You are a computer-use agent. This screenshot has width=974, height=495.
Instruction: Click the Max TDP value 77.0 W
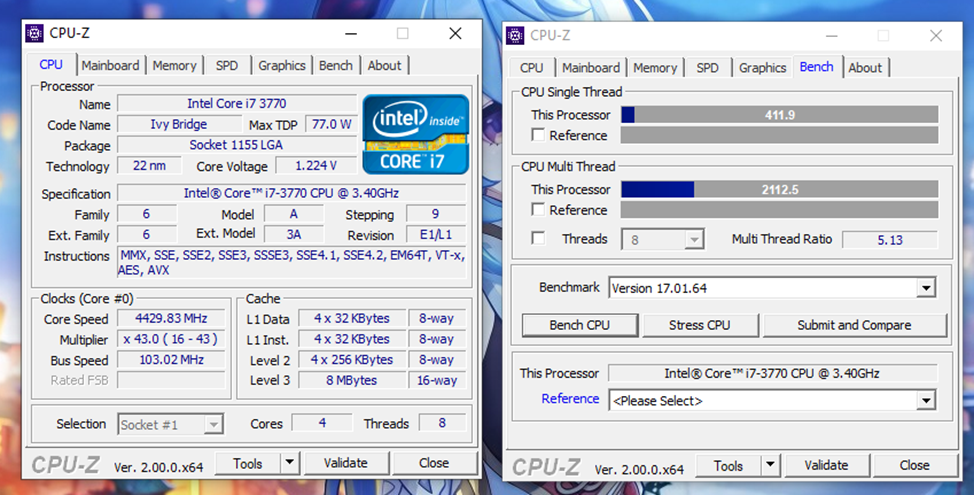tap(331, 124)
